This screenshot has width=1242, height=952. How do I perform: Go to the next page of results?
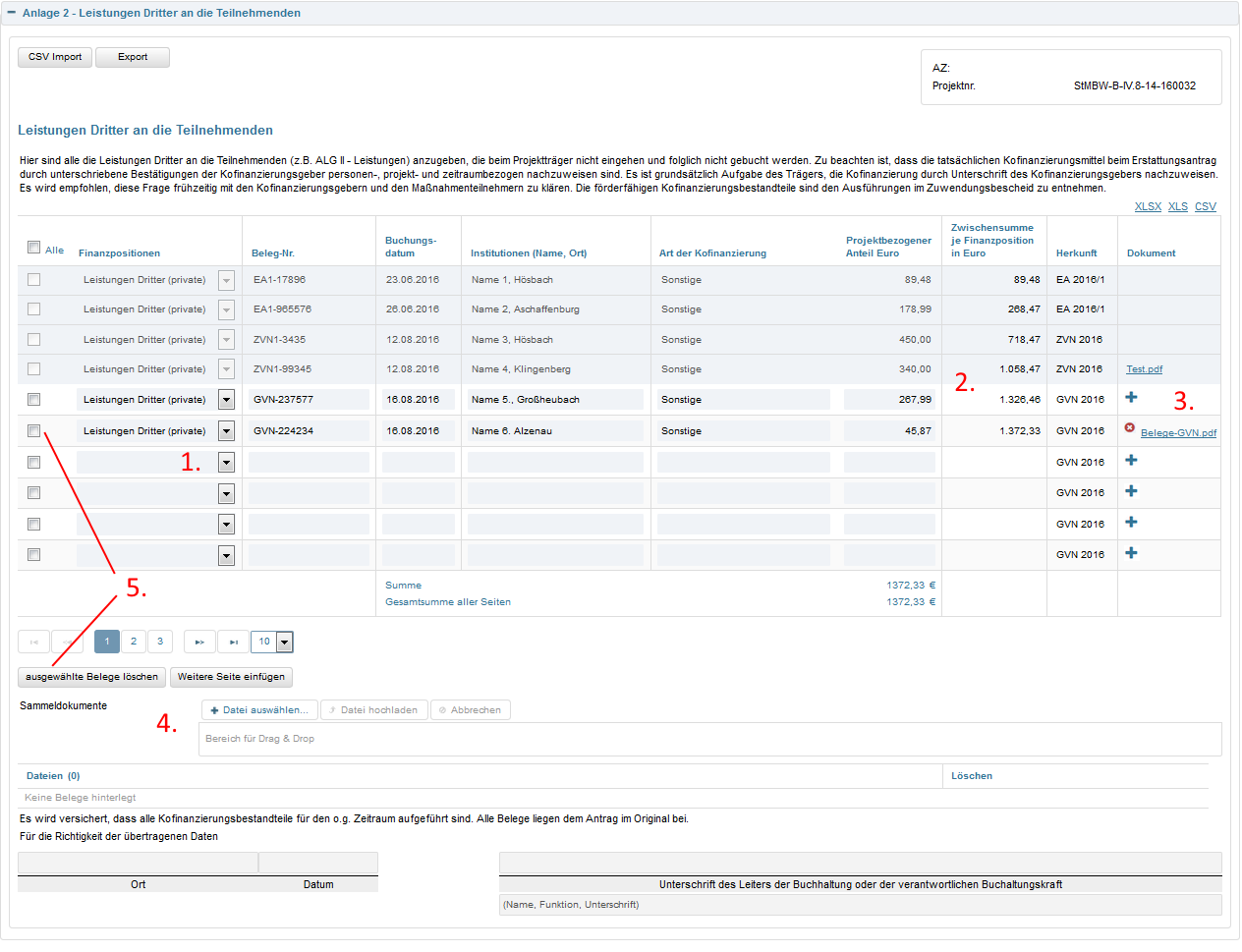pos(199,643)
